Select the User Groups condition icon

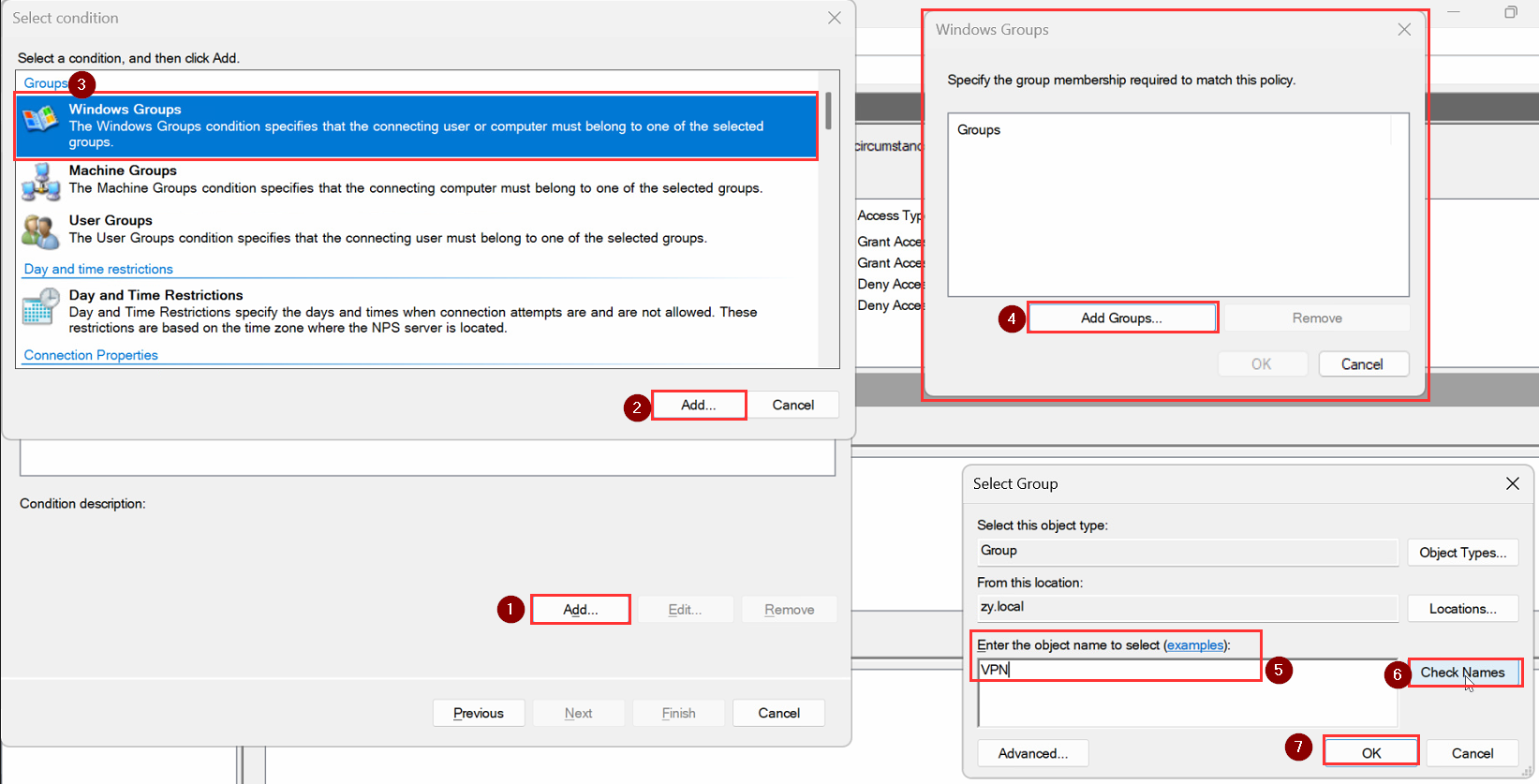[x=40, y=230]
